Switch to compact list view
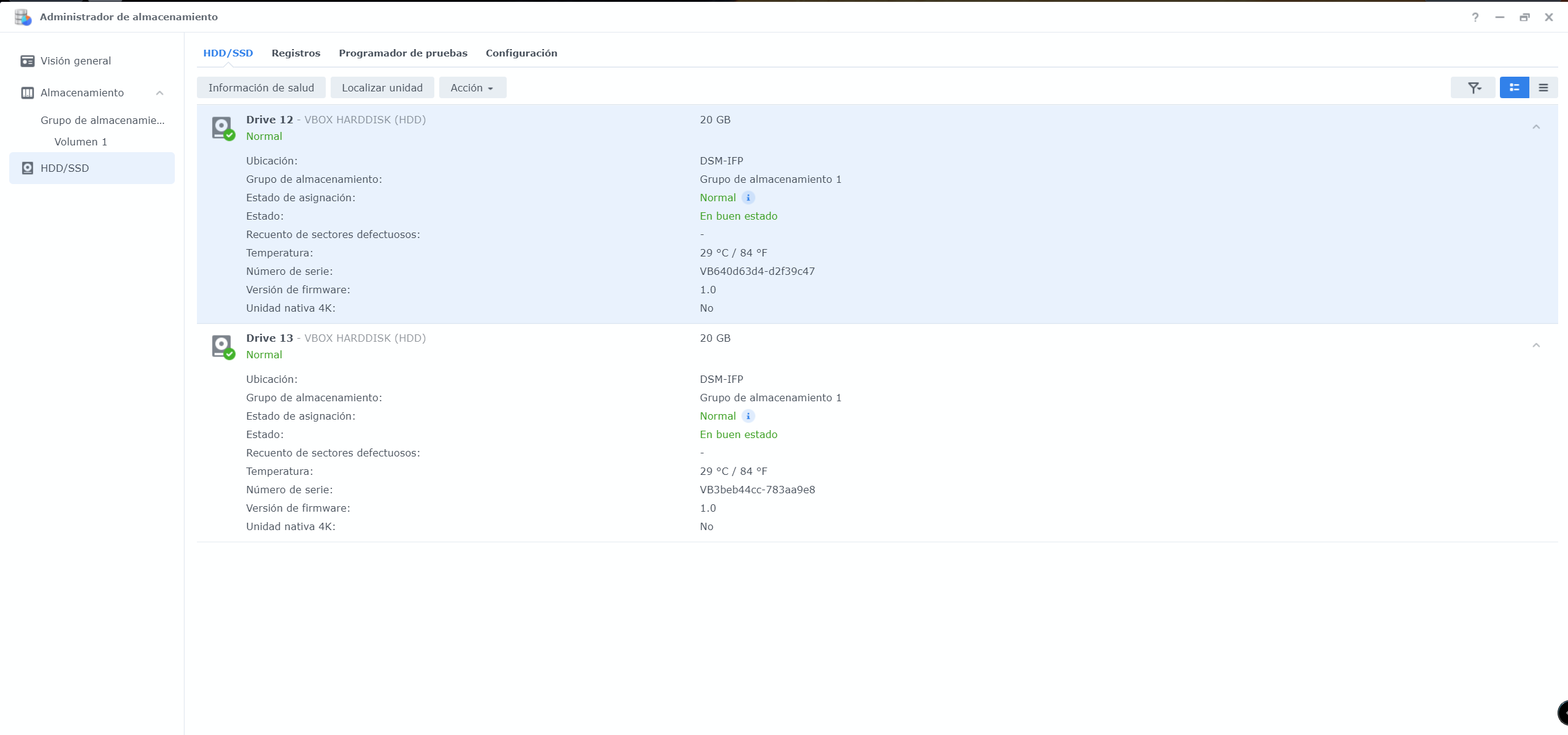The height and width of the screenshot is (735, 1568). pyautogui.click(x=1543, y=88)
